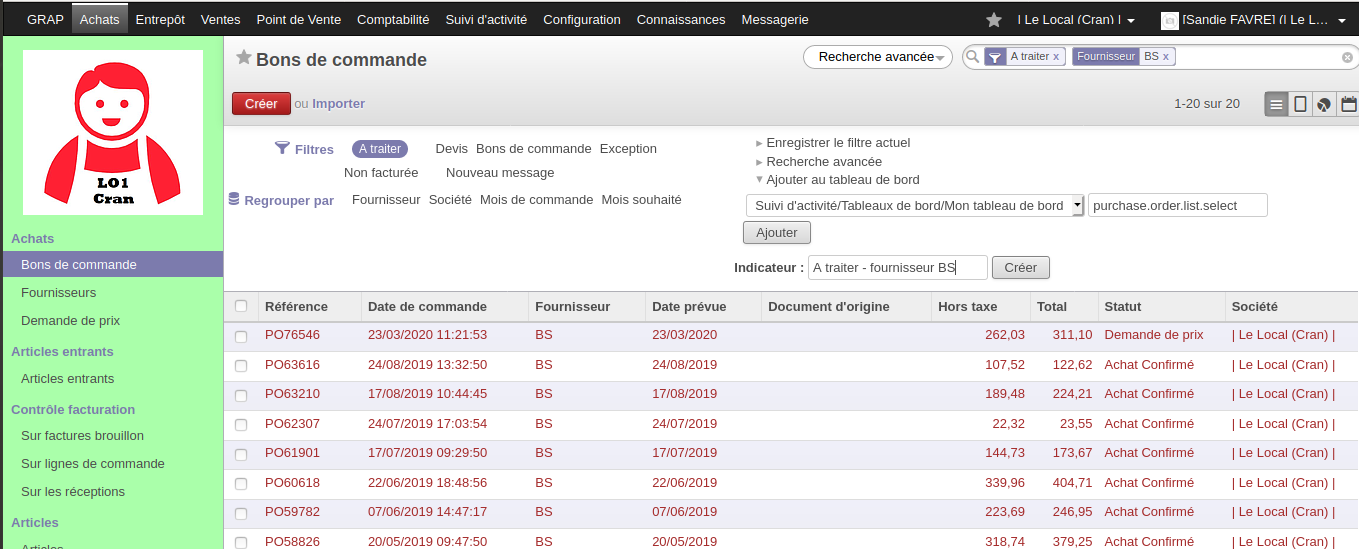Image resolution: width=1359 pixels, height=549 pixels.
Task: Clear the search box with the round x icon
Action: coord(1347,58)
